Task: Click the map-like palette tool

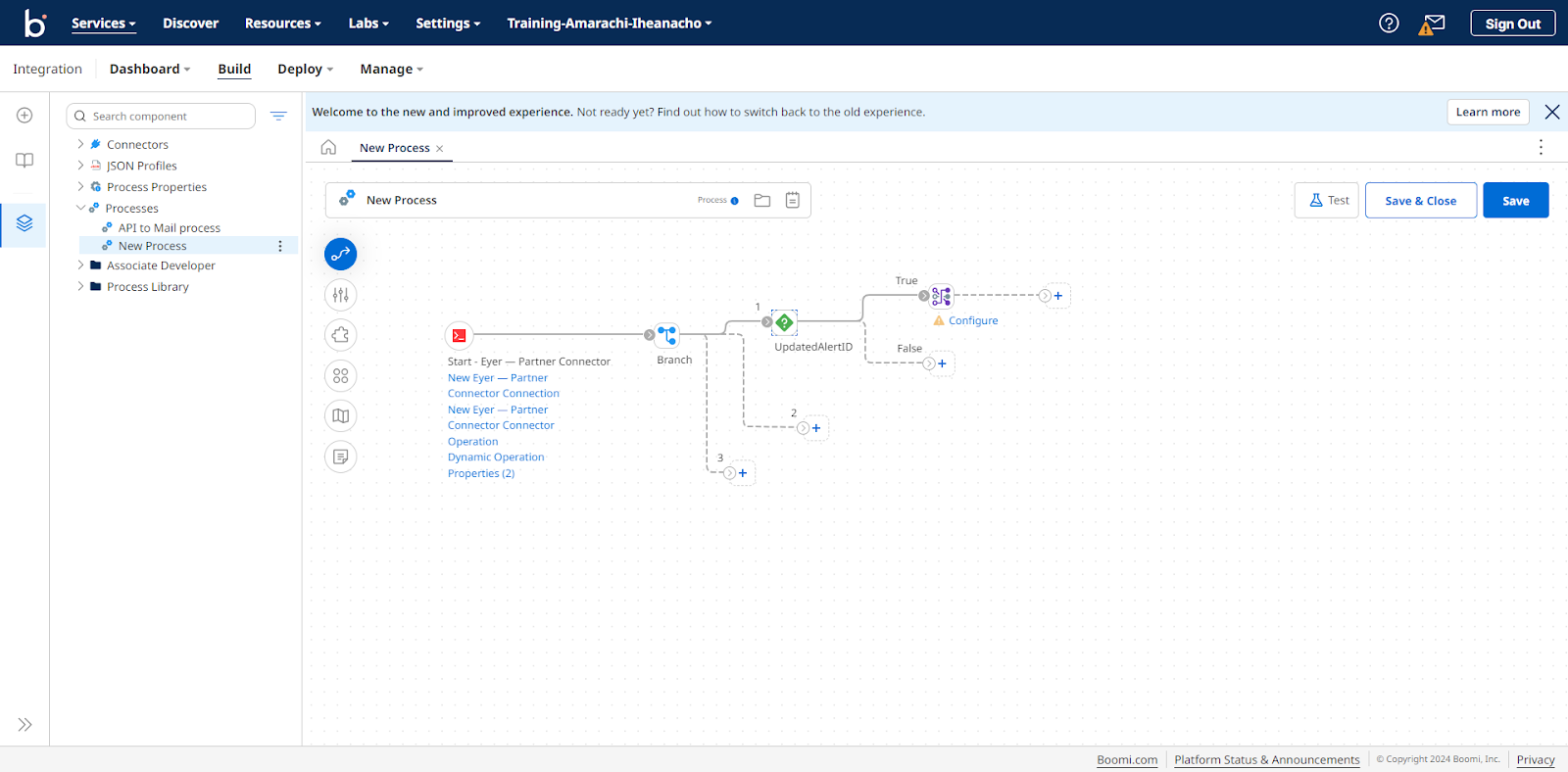Action: coord(341,416)
